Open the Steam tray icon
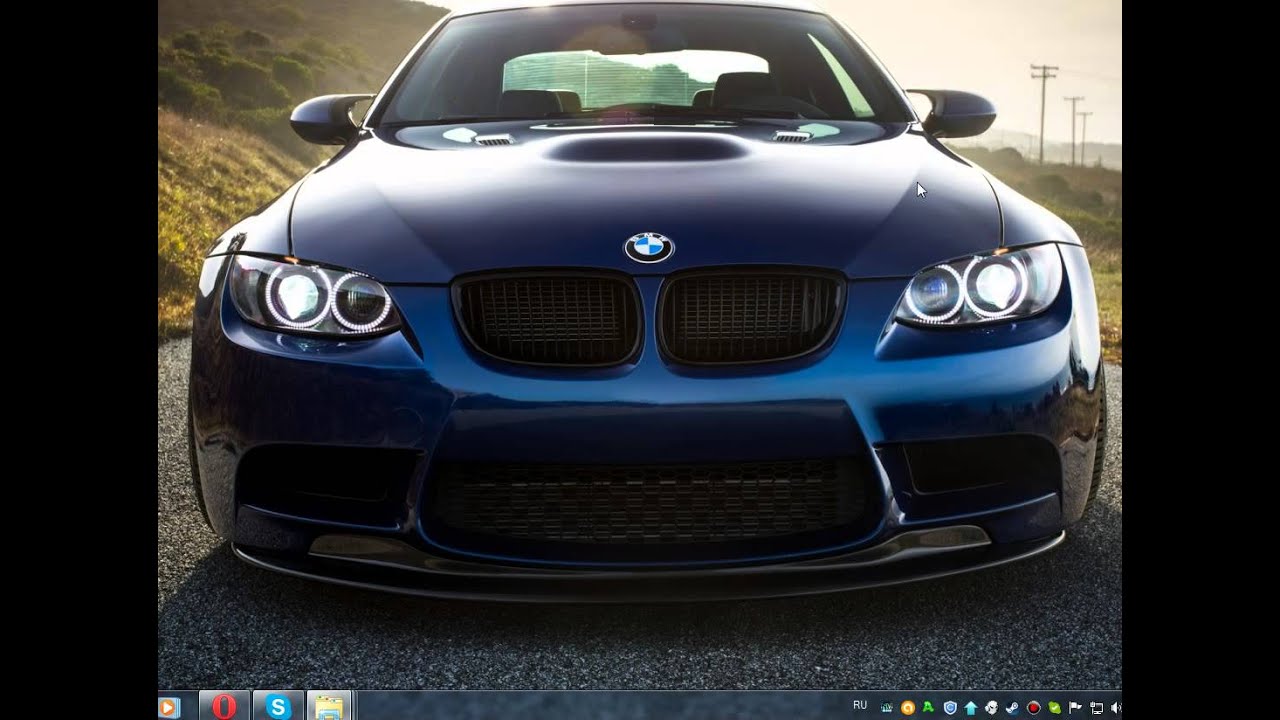1280x720 pixels. click(1012, 707)
